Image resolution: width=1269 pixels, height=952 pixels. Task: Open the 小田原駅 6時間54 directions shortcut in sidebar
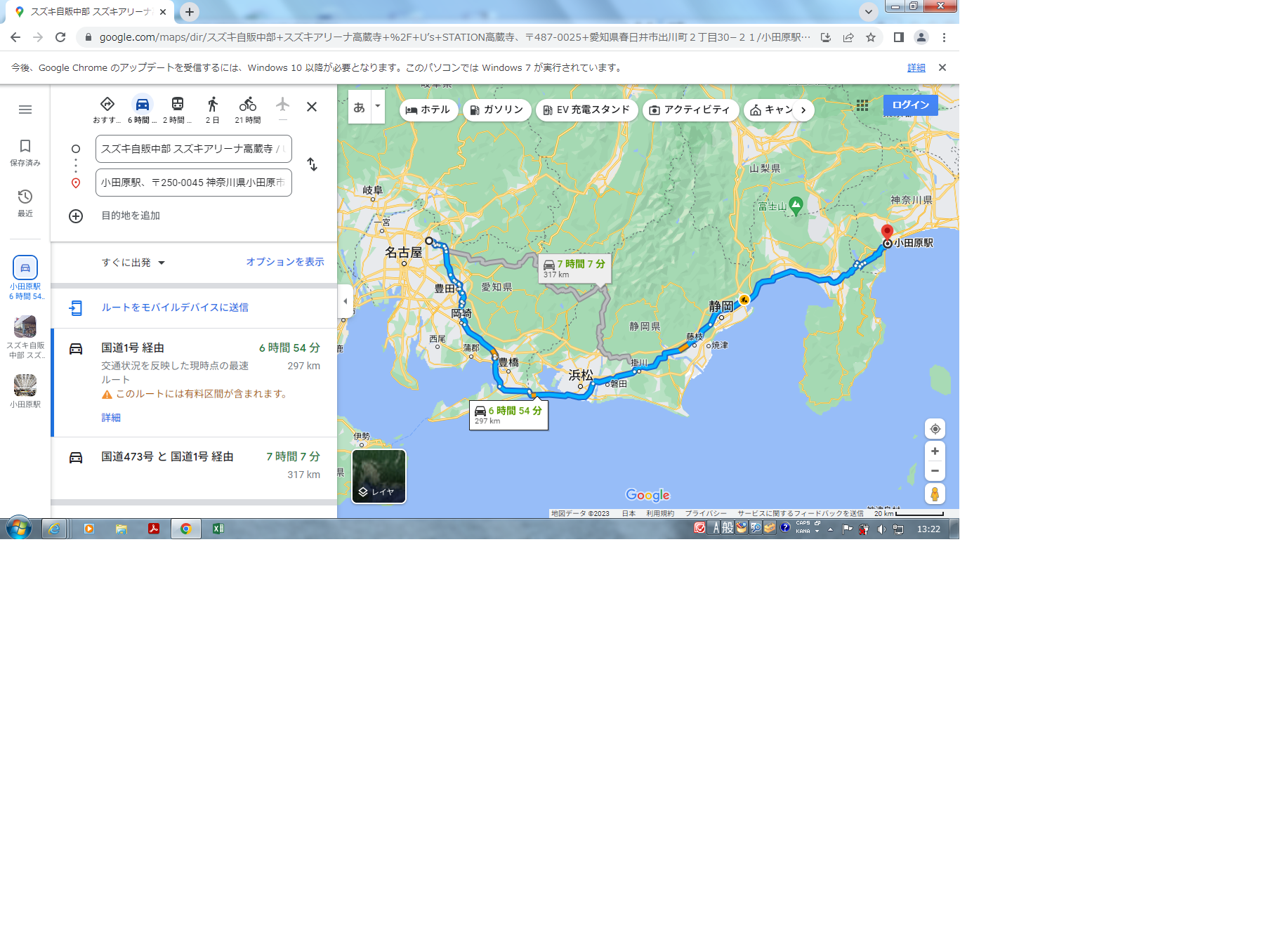[25, 278]
